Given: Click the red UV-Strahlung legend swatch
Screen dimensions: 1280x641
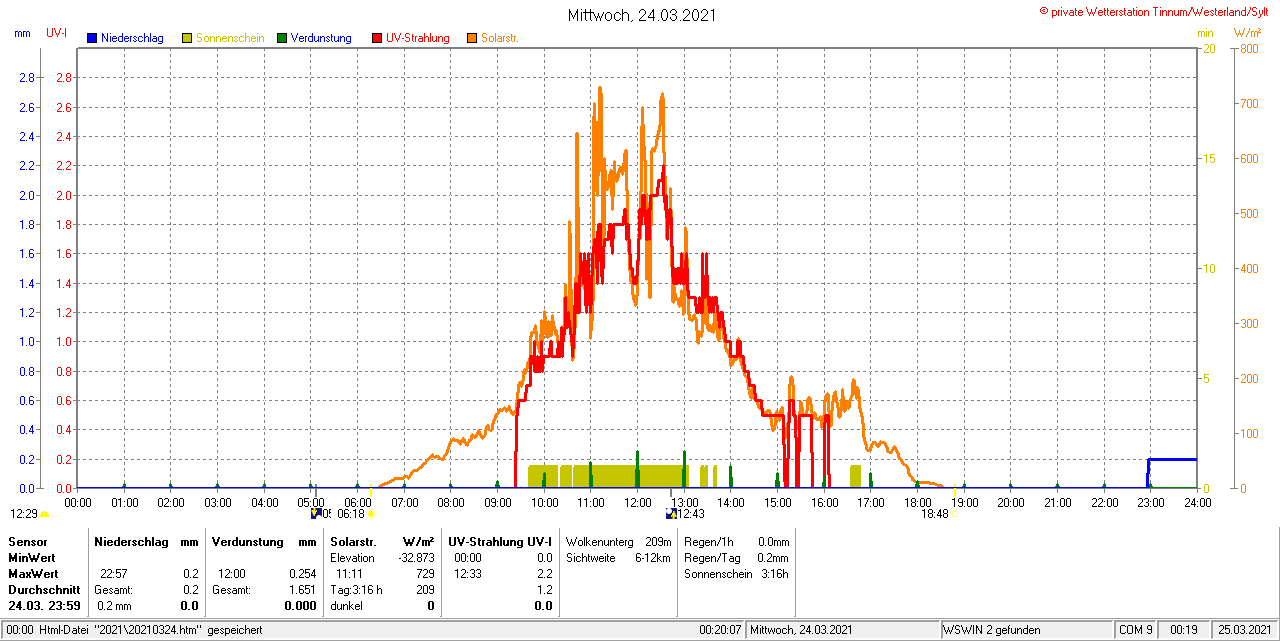Looking at the screenshot, I should 377,38.
